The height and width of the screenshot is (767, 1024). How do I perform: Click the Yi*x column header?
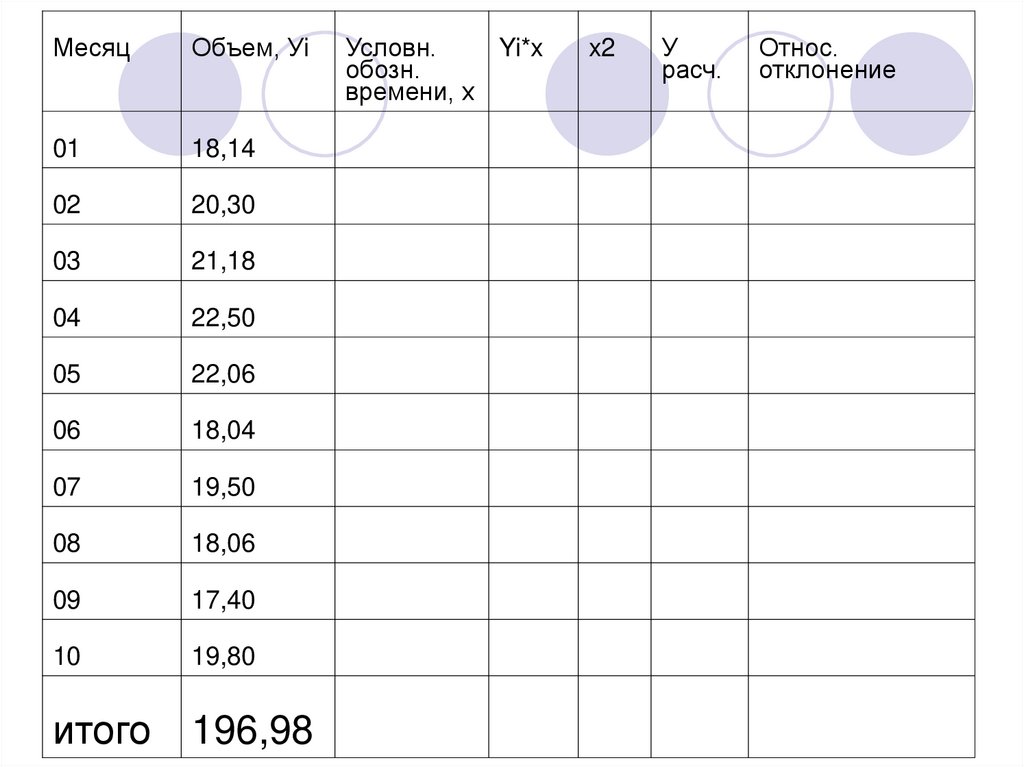(520, 48)
